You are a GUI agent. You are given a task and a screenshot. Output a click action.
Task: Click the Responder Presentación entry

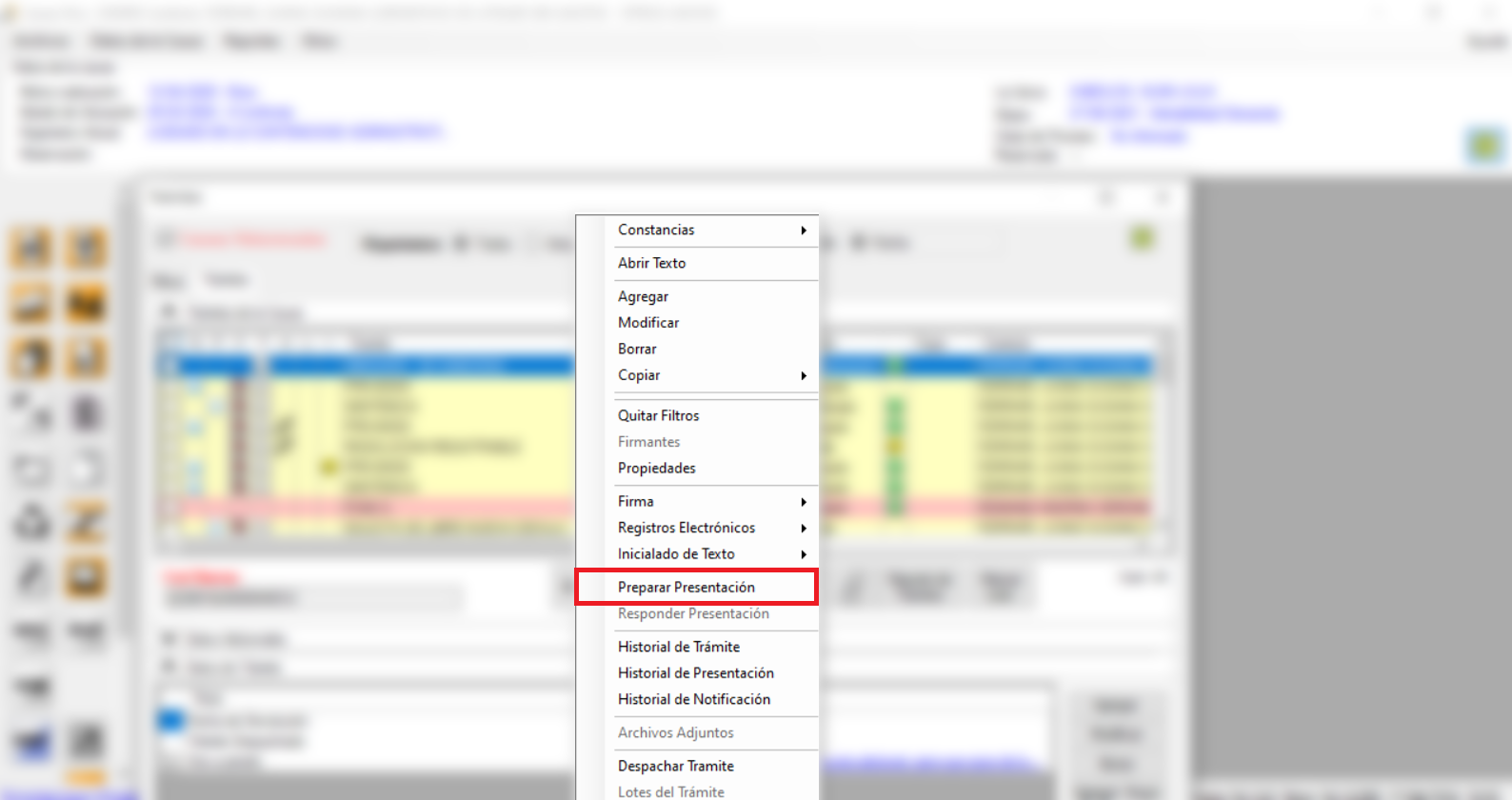pos(693,613)
